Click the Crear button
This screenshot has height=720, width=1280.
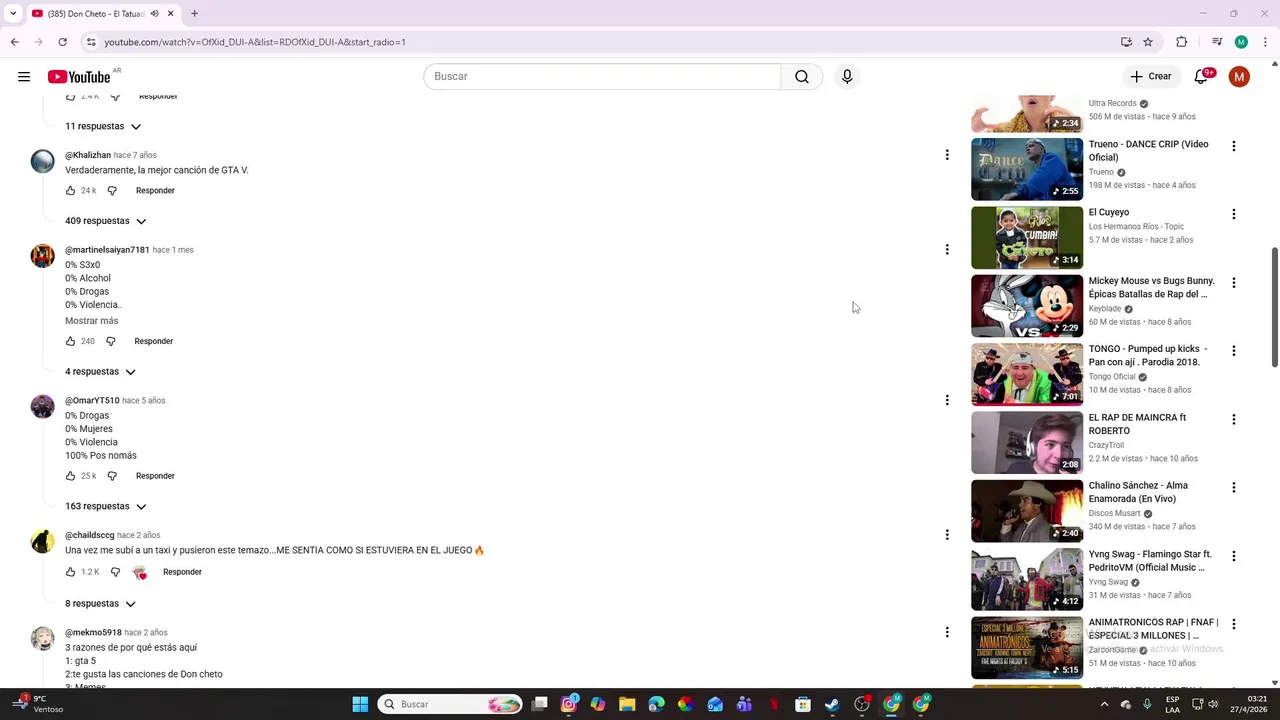(1150, 77)
